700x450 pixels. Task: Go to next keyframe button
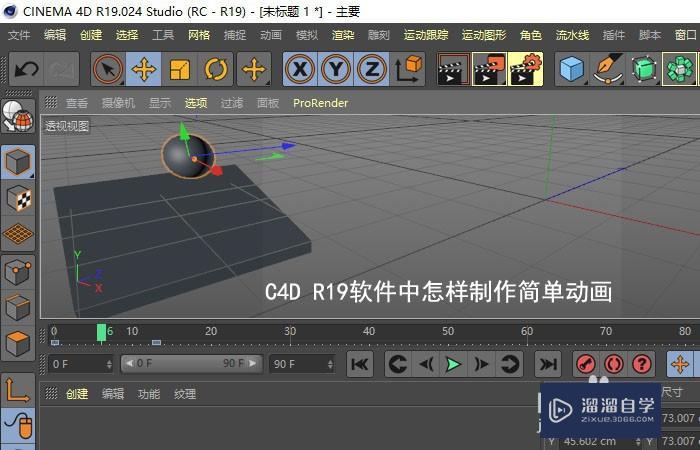coord(509,364)
